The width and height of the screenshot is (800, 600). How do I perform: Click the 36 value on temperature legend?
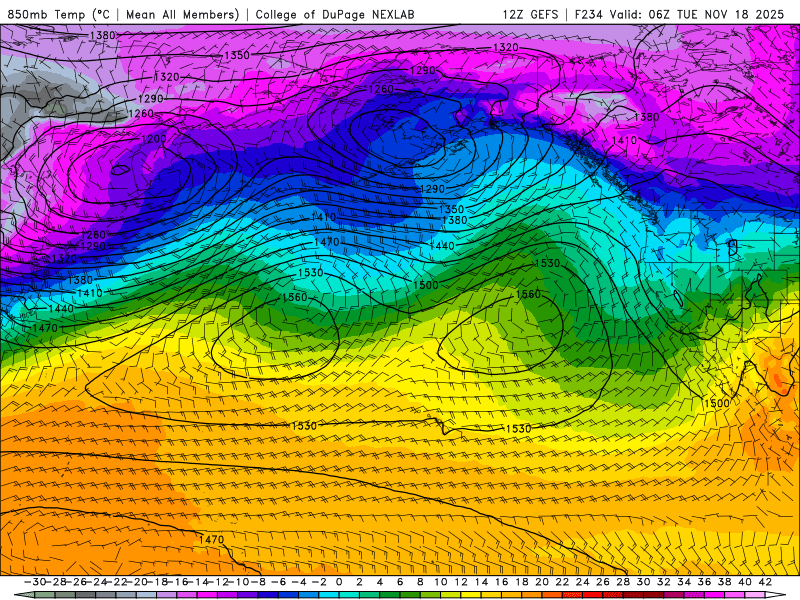(x=705, y=582)
